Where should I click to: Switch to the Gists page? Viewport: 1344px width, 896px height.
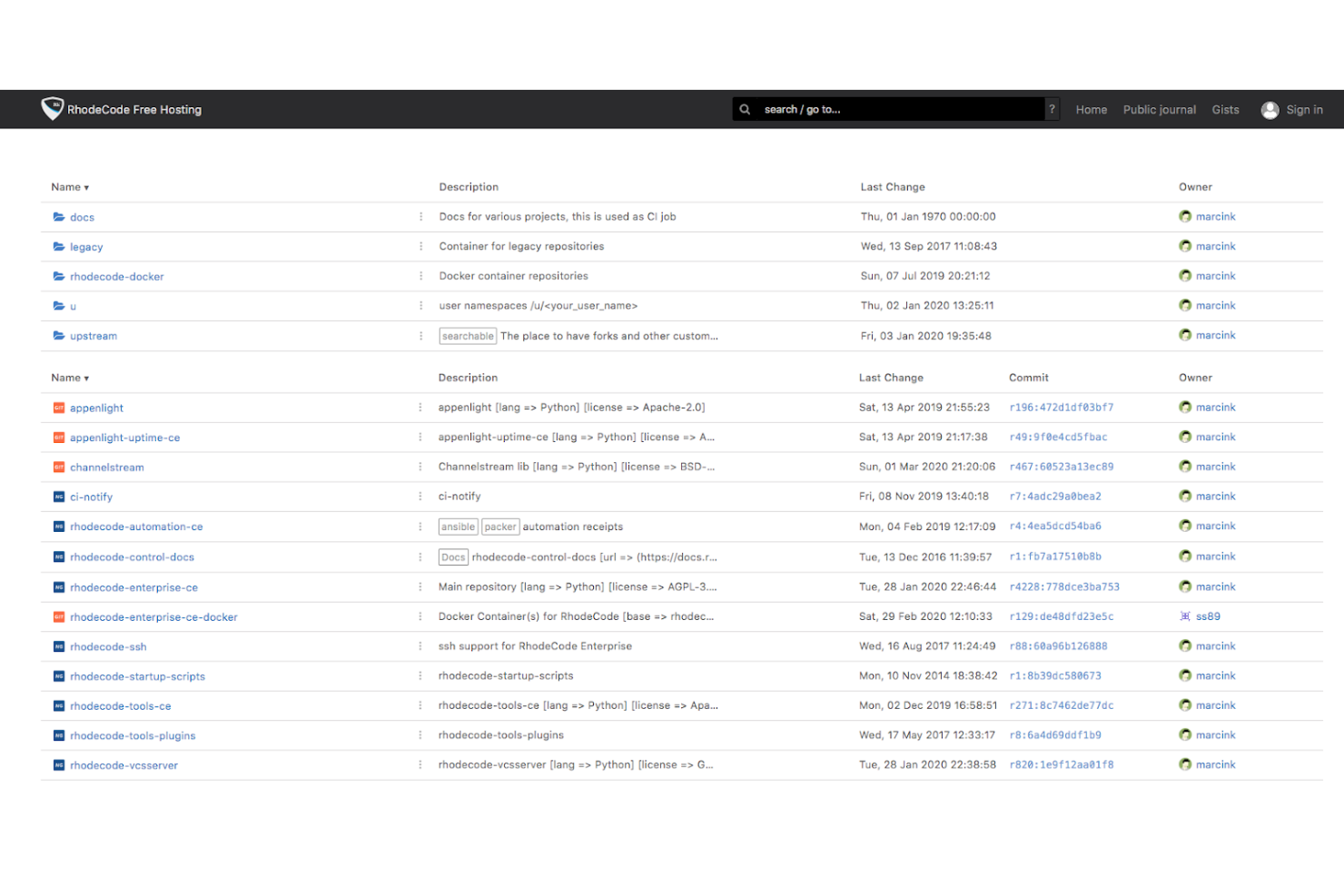(1225, 109)
